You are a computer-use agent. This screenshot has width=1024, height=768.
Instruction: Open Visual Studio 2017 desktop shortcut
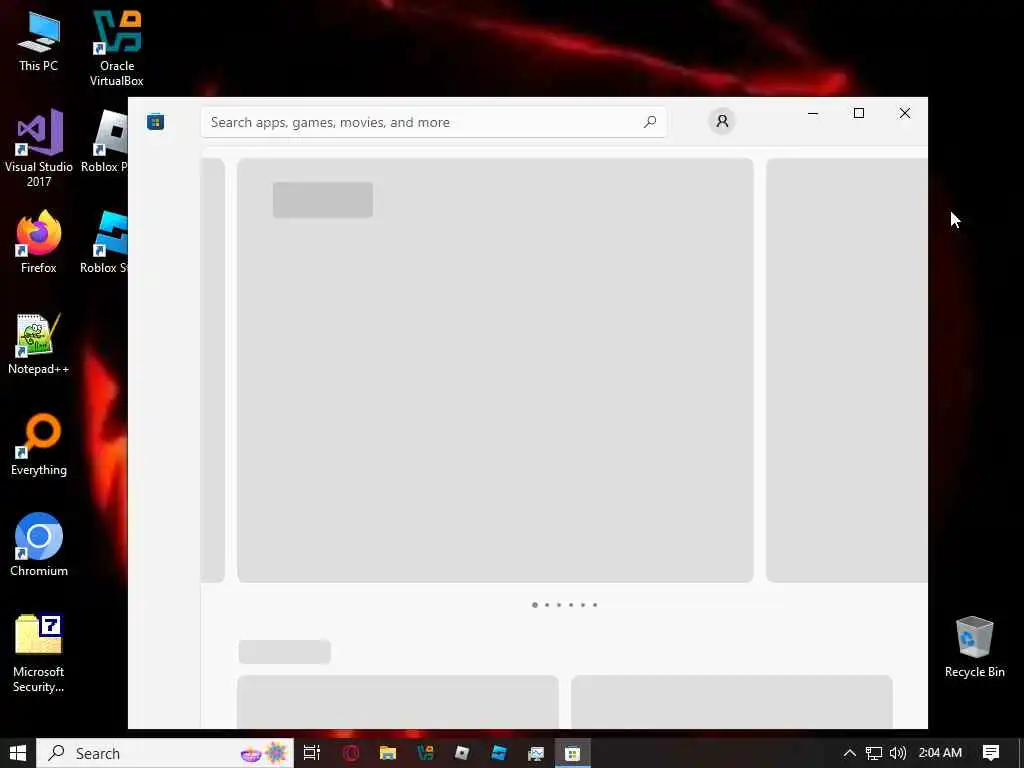click(39, 148)
